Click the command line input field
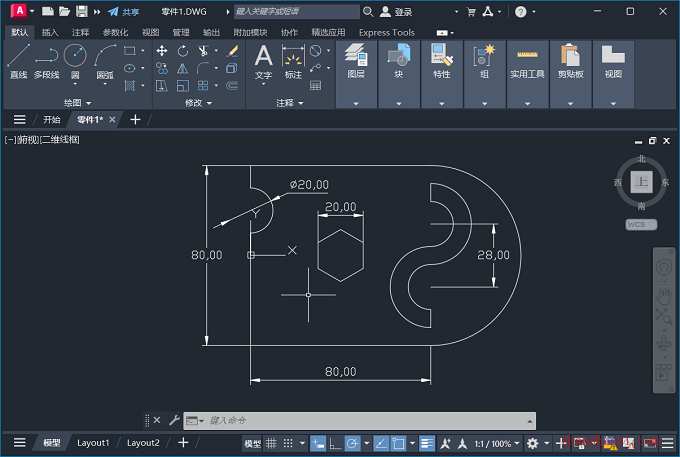The width and height of the screenshot is (680, 457). point(366,421)
